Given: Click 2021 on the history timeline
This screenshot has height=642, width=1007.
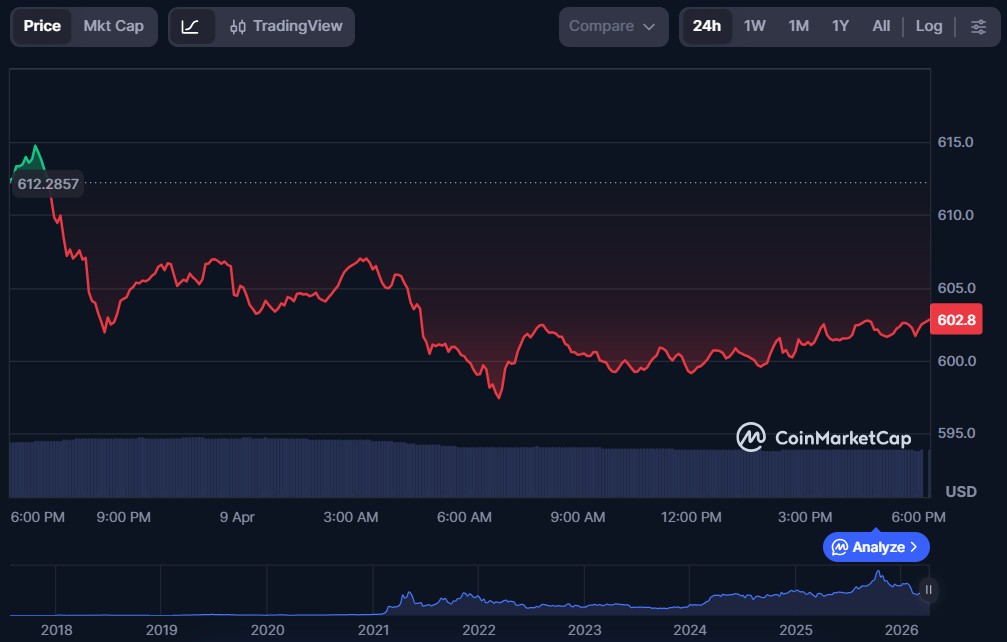Looking at the screenshot, I should [x=373, y=631].
